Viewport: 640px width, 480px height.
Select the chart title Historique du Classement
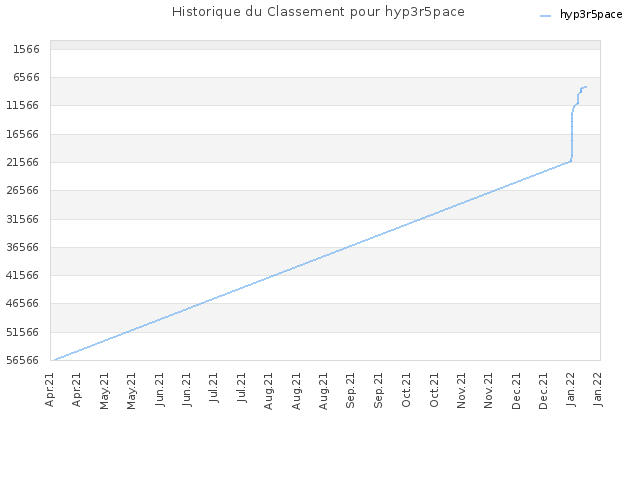point(318,12)
